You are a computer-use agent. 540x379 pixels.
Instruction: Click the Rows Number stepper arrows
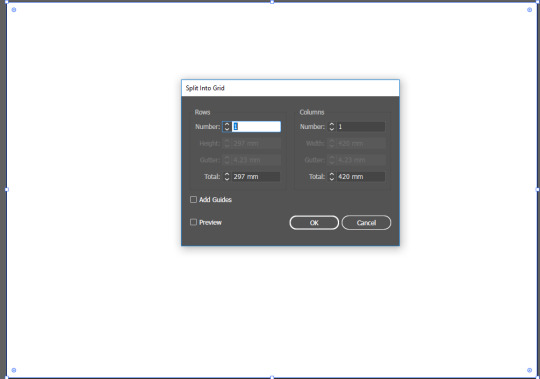[227, 127]
